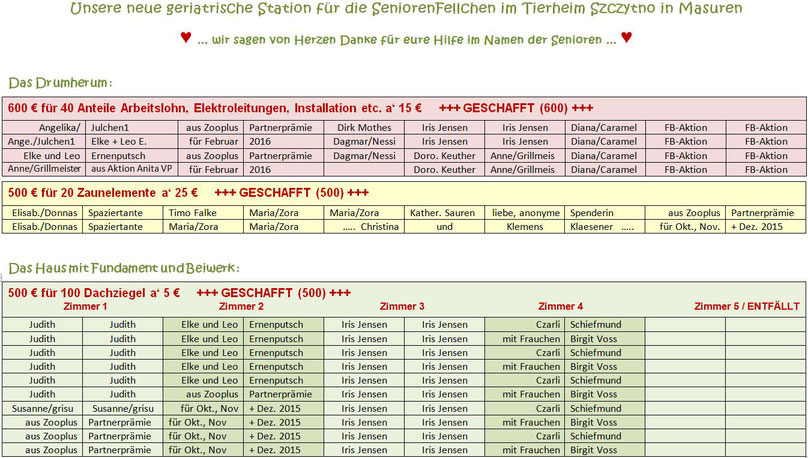This screenshot has width=808, height=458.
Task: Select the 'Dirk Mothes' cell
Action: point(364,128)
